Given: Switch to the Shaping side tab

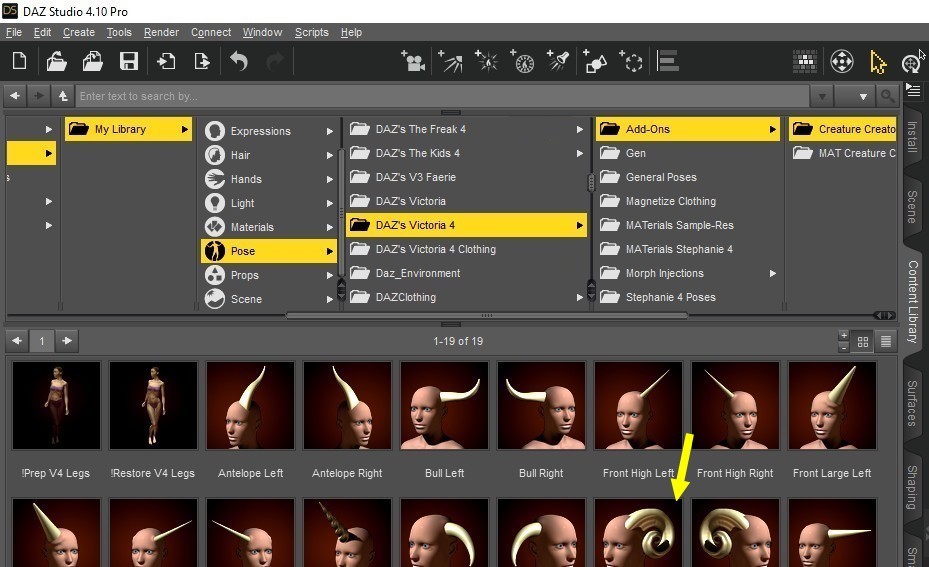Looking at the screenshot, I should pyautogui.click(x=912, y=487).
